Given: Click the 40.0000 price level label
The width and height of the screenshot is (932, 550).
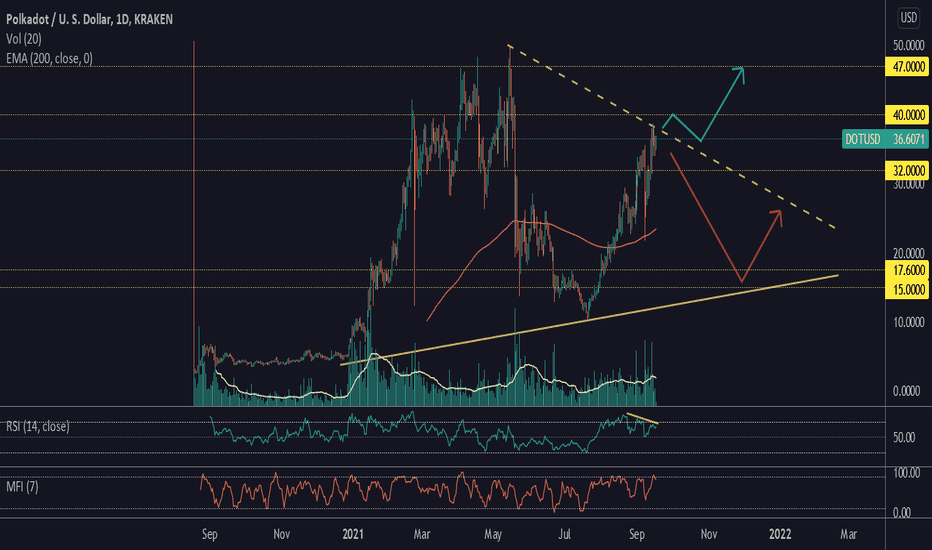Looking at the screenshot, I should pyautogui.click(x=907, y=115).
